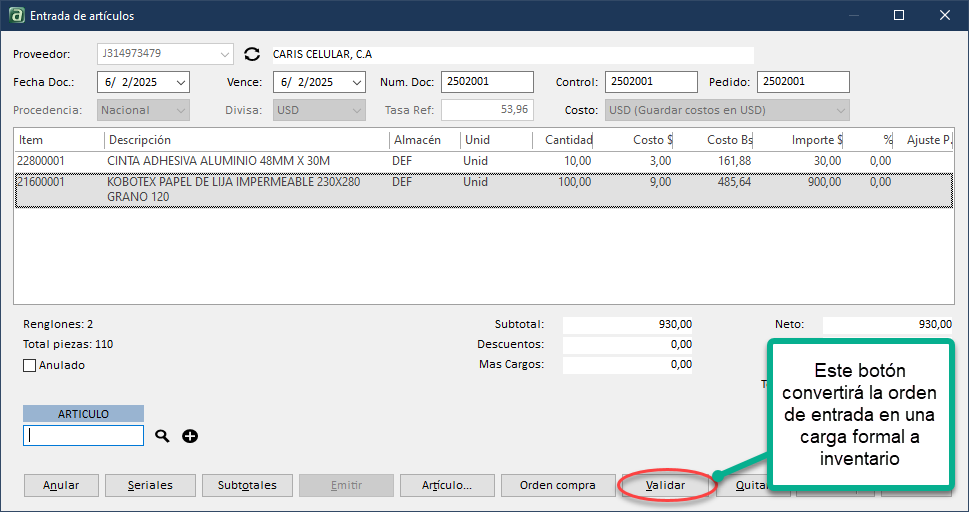Click the Pedido input field
Screen dimensions: 969x512
(803, 82)
